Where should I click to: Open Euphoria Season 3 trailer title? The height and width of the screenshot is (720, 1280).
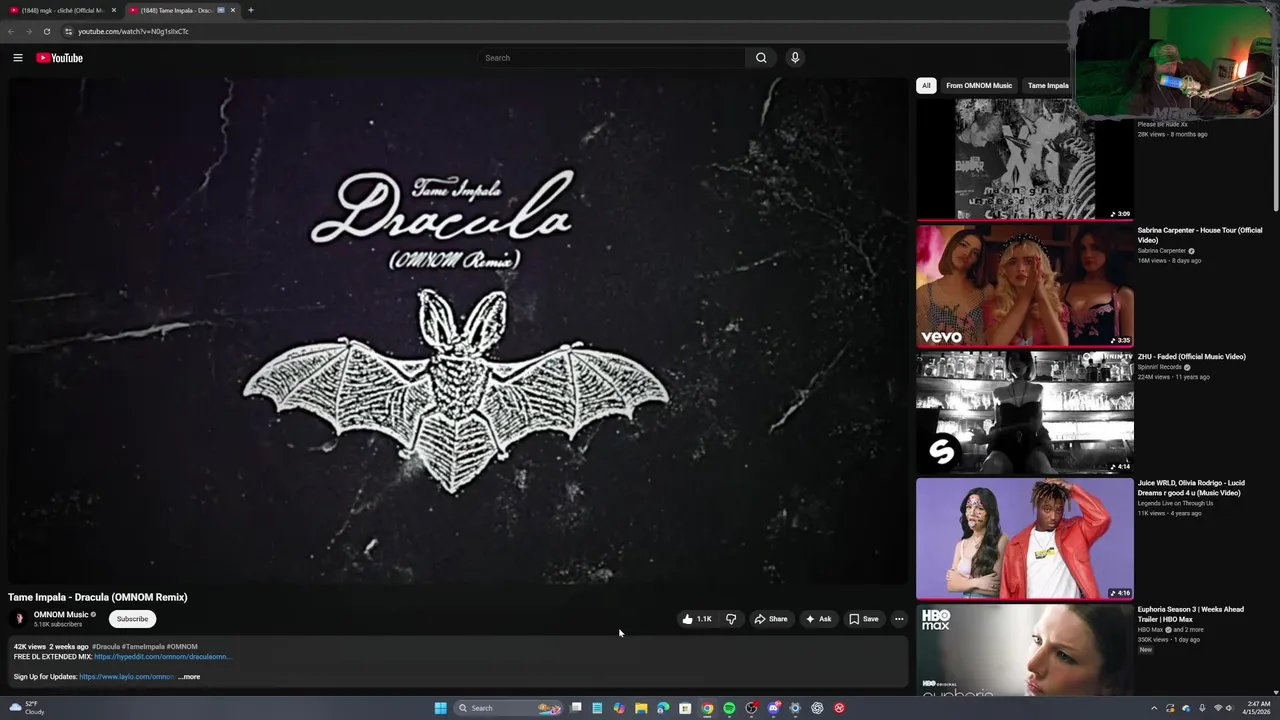(x=1190, y=614)
